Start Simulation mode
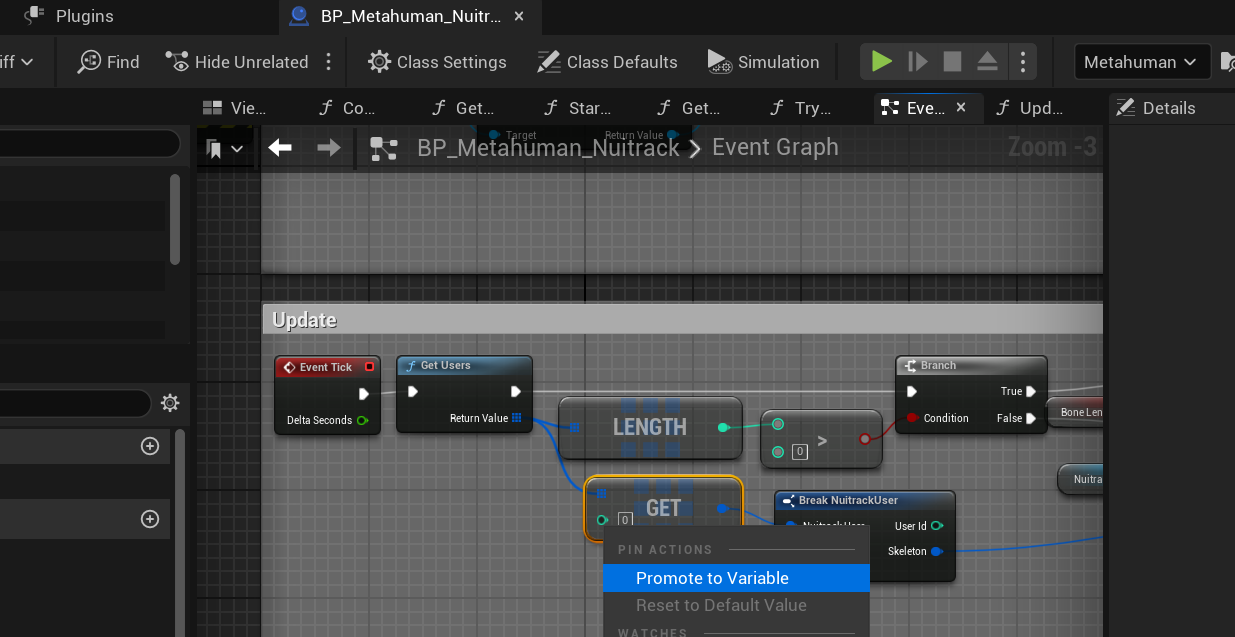 [x=763, y=62]
